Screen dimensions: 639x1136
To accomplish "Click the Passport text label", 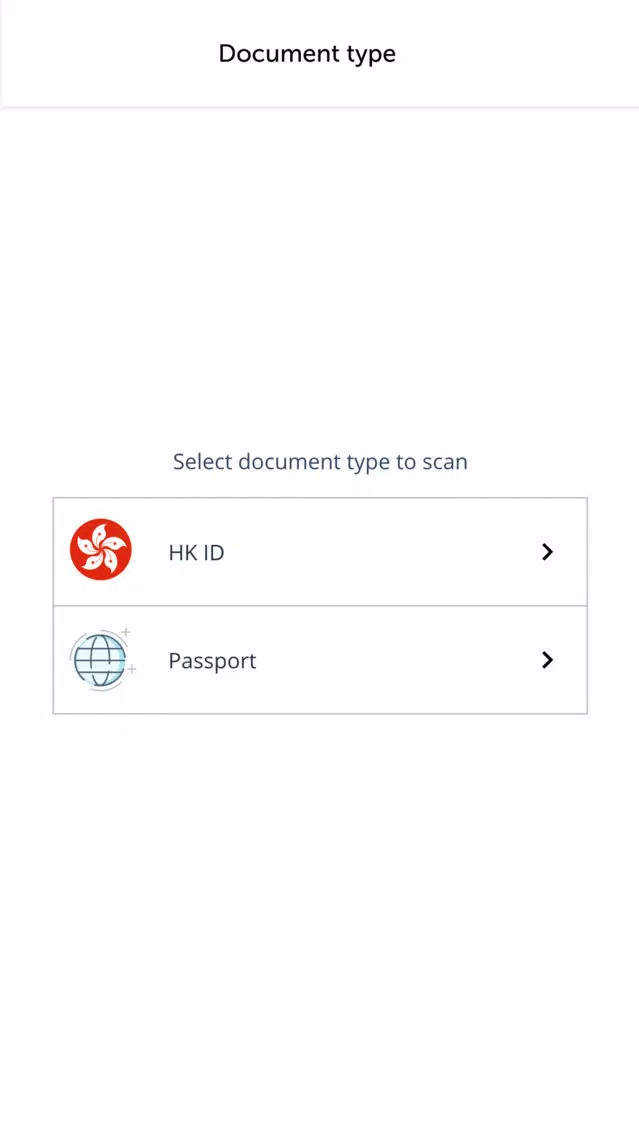I will coord(212,661).
